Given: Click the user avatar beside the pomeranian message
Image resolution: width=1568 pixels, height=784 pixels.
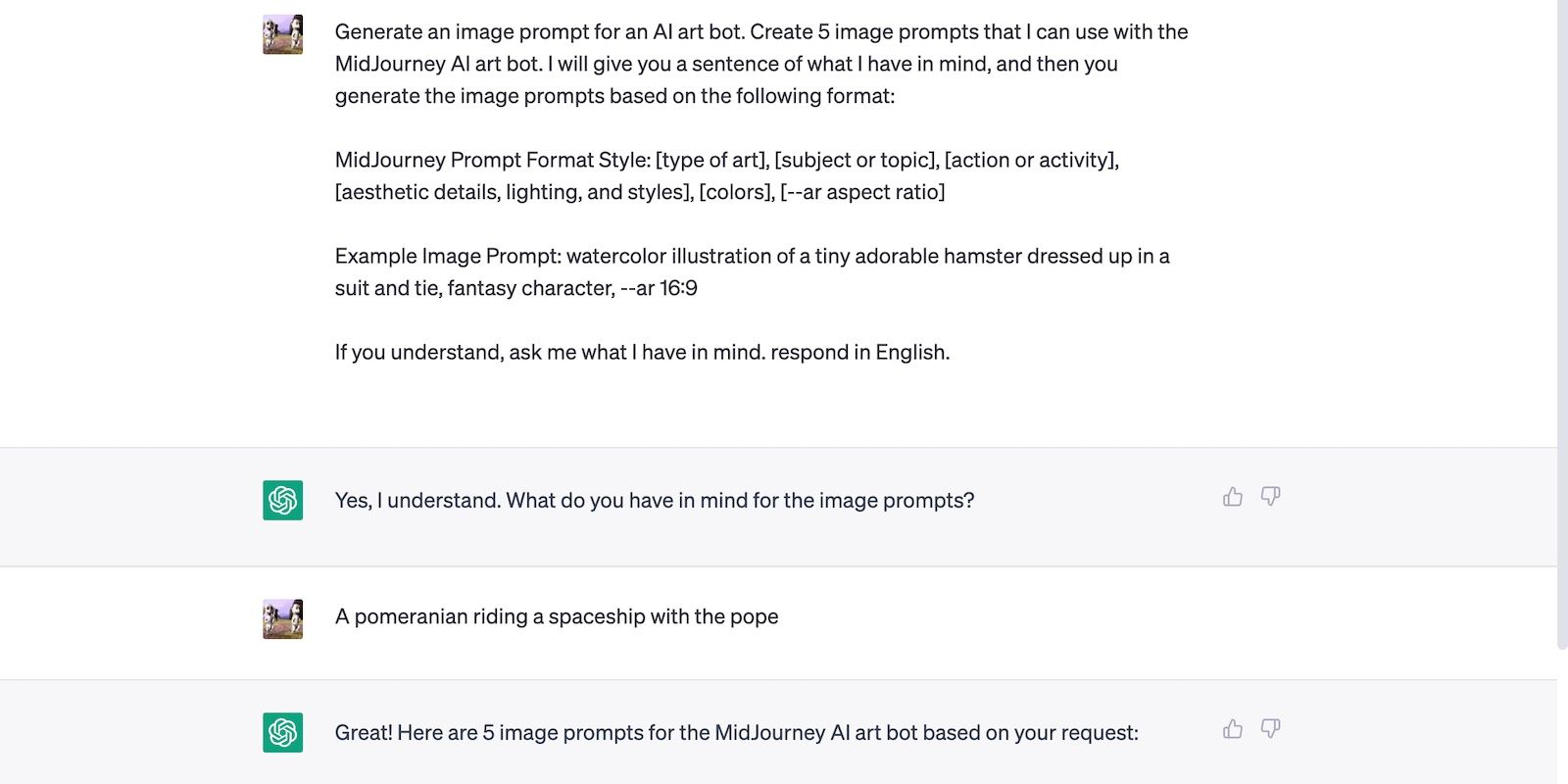Looking at the screenshot, I should click(x=281, y=618).
